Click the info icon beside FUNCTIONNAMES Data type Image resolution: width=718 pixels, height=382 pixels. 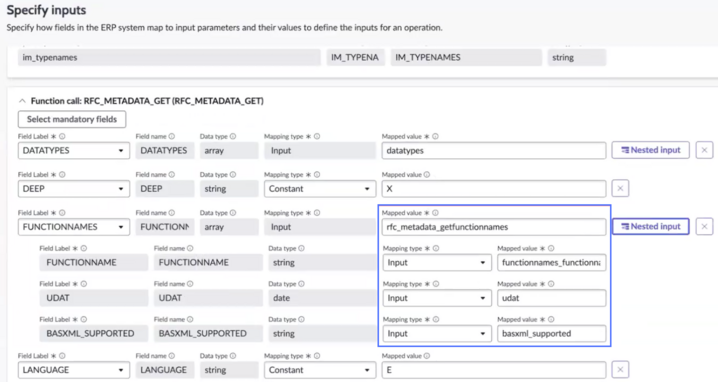pos(233,213)
